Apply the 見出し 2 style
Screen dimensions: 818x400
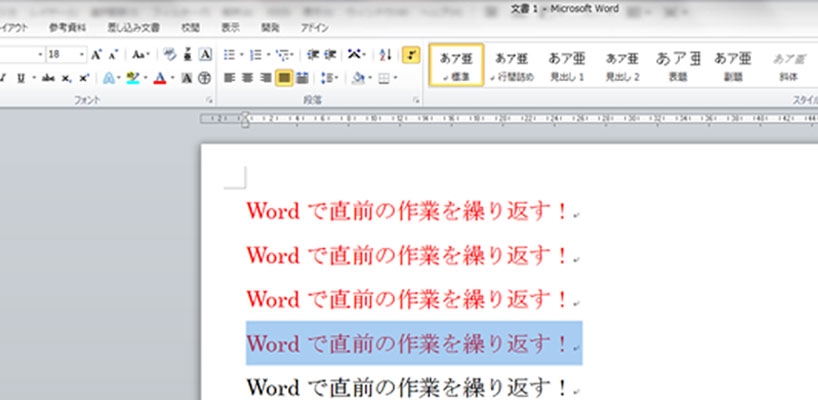[x=622, y=65]
